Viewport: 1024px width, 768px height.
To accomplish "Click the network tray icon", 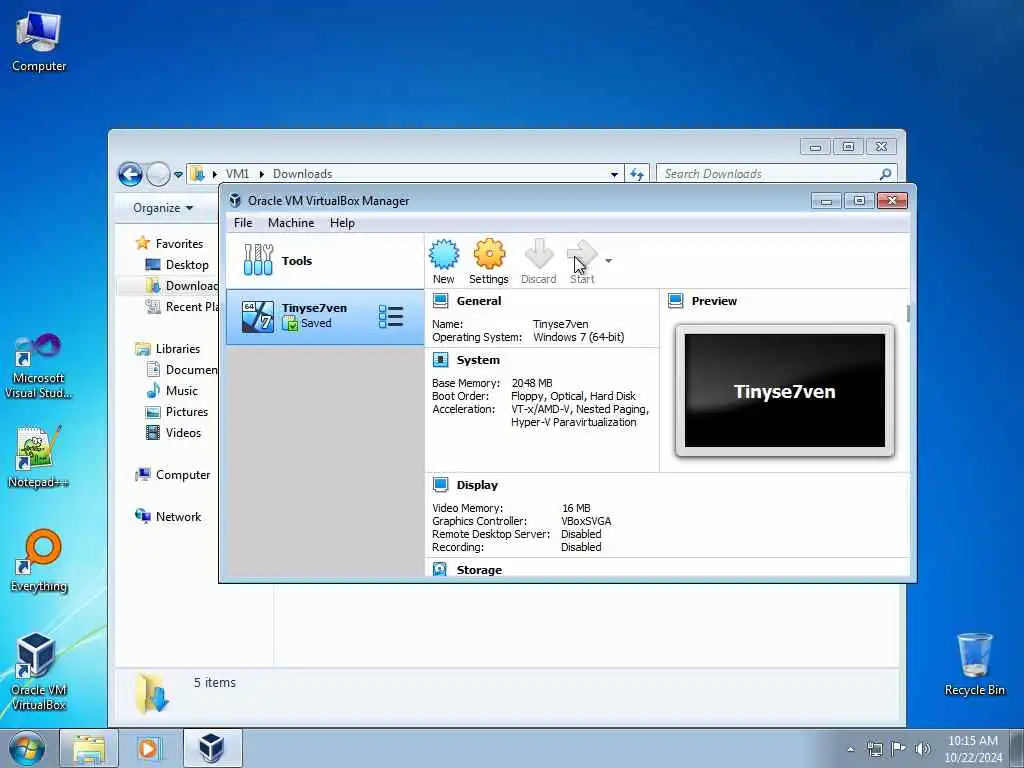I will [x=874, y=749].
